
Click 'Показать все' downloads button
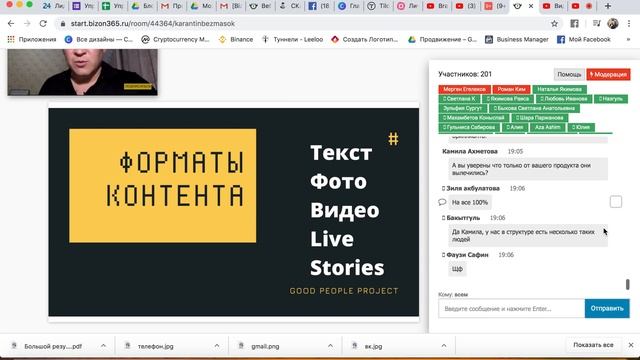coord(593,345)
